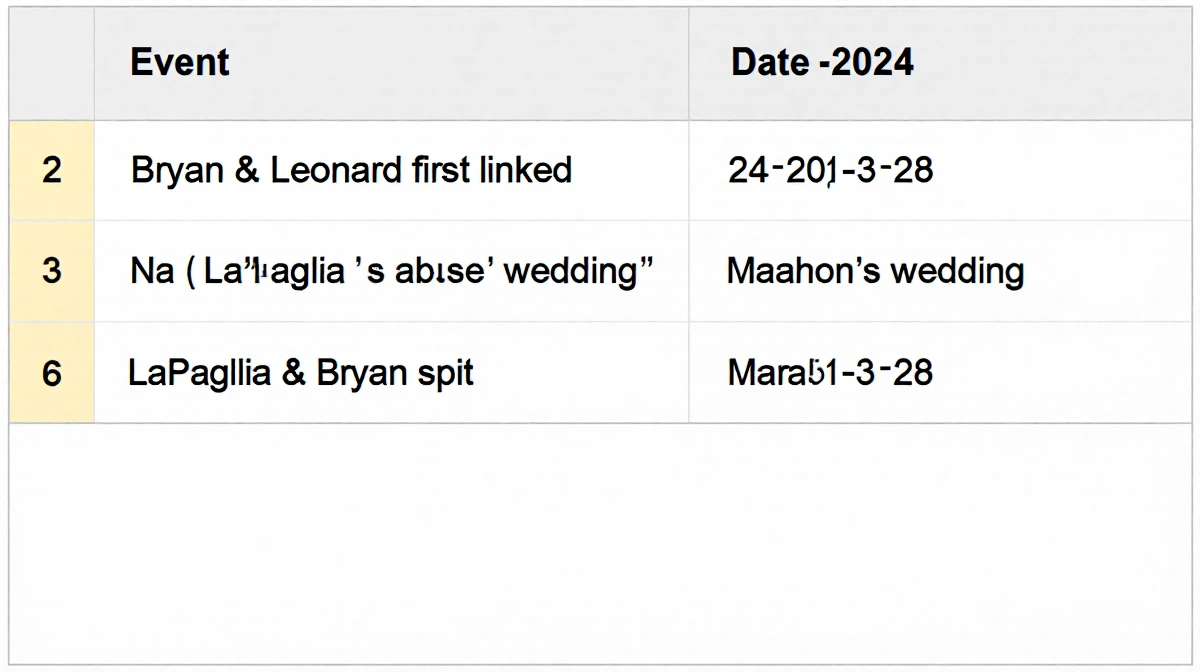1200x672 pixels.
Task: Select row header number 2
Action: pos(52,170)
